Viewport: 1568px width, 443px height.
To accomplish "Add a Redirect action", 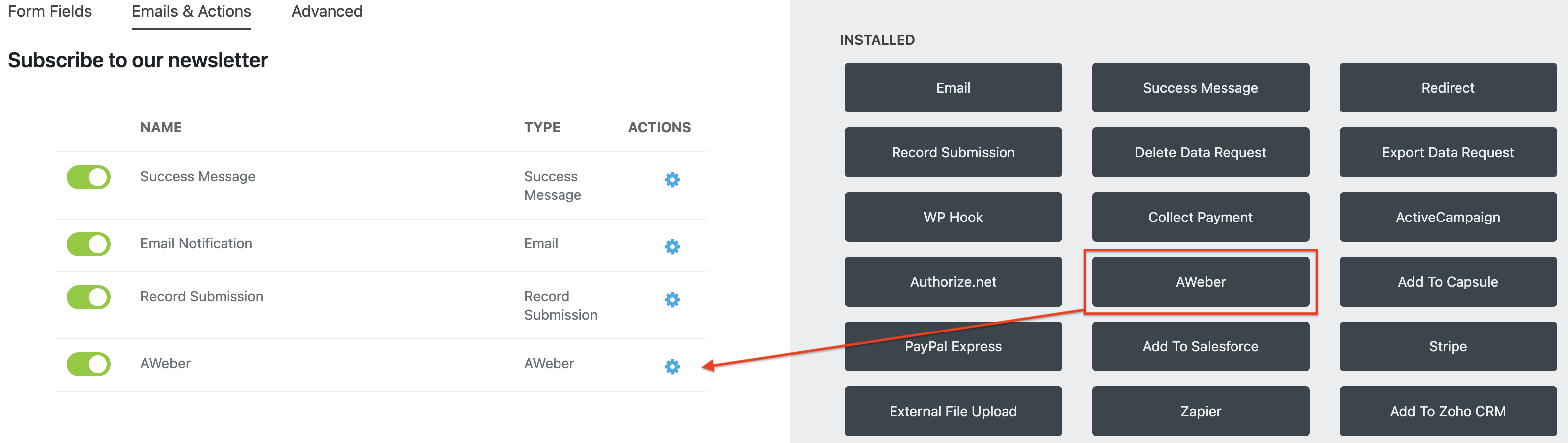I will (x=1447, y=88).
